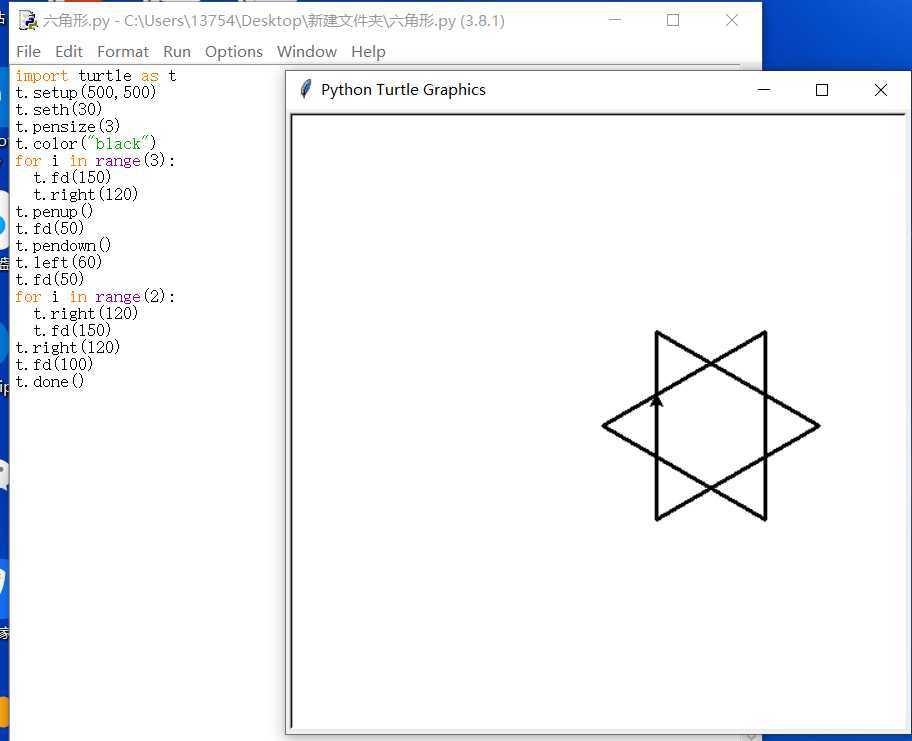912x741 pixels.
Task: Open the Edit menu
Action: 69,52
